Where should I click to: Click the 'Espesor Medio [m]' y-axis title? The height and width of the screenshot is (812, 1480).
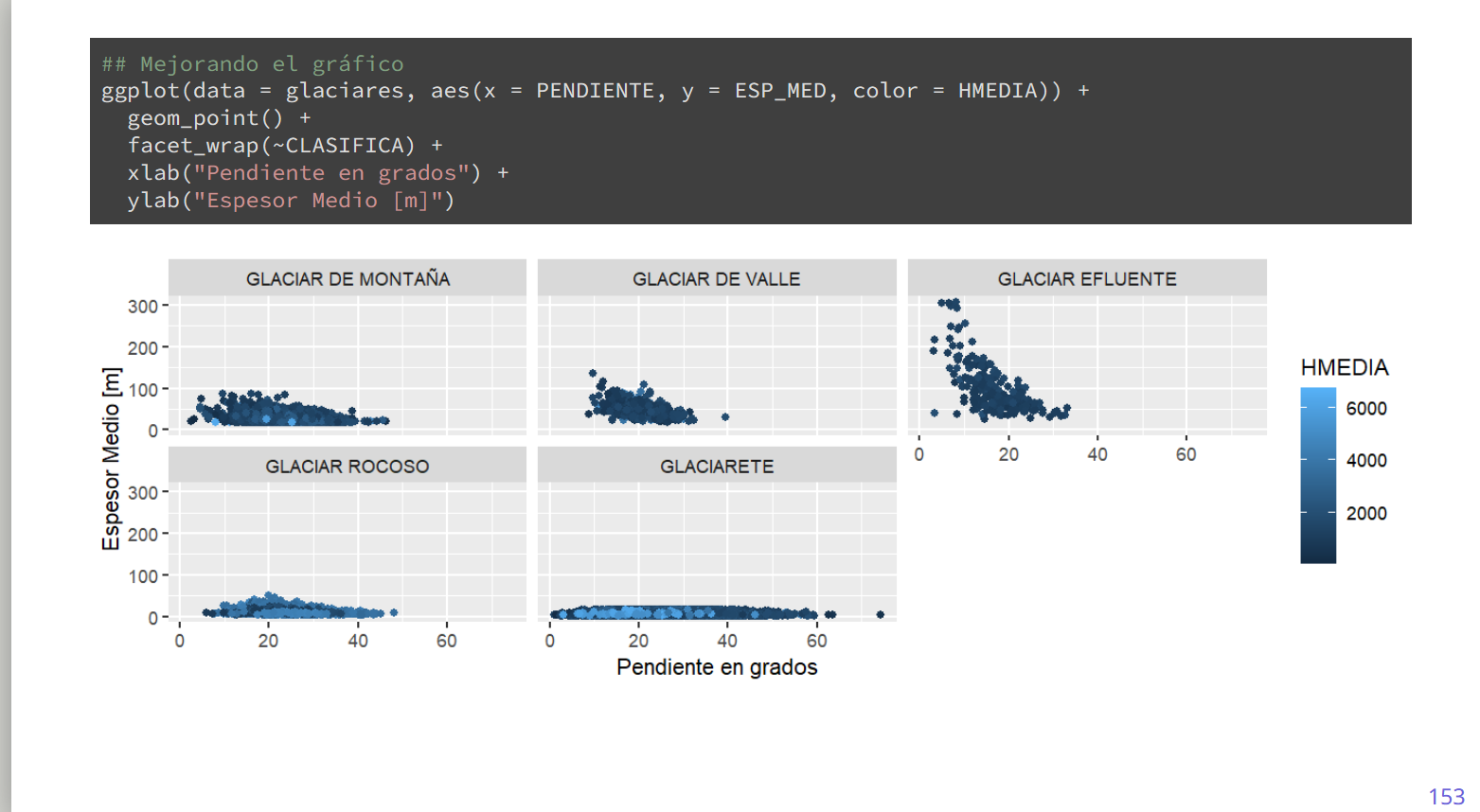pyautogui.click(x=112, y=459)
